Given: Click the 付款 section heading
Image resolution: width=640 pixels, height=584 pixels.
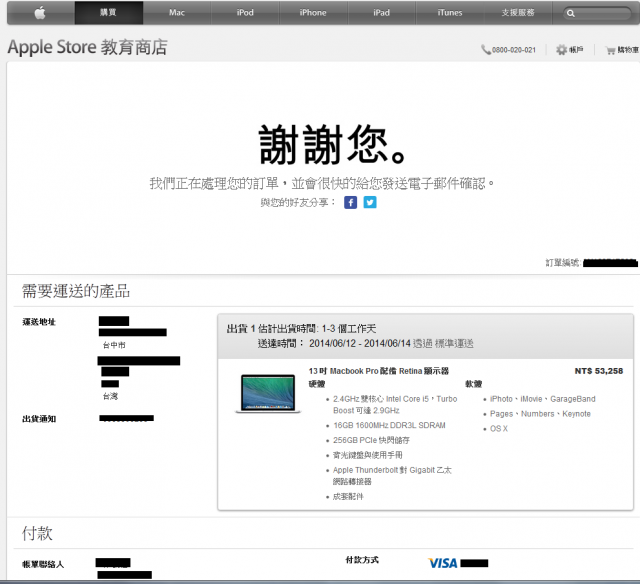Looking at the screenshot, I should point(37,533).
